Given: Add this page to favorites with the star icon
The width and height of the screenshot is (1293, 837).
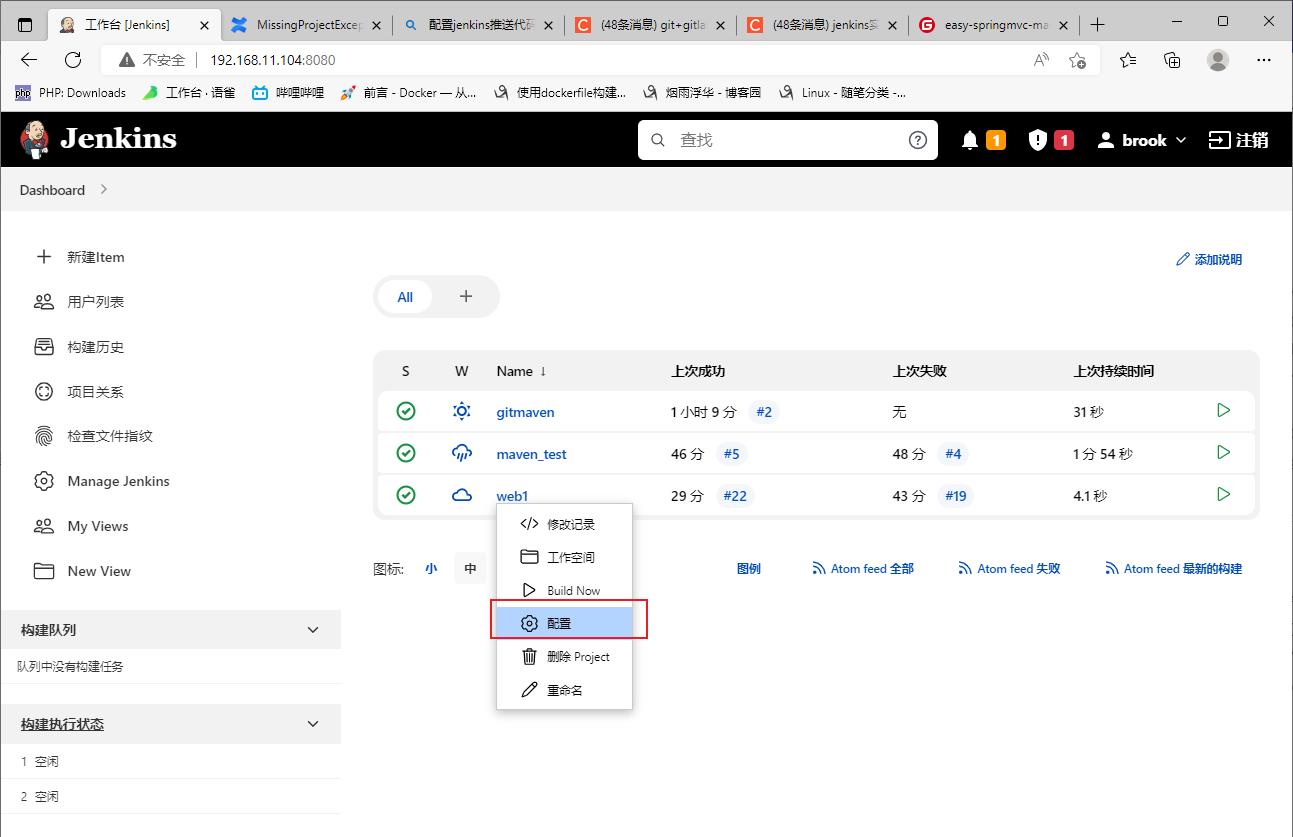Looking at the screenshot, I should point(1077,60).
